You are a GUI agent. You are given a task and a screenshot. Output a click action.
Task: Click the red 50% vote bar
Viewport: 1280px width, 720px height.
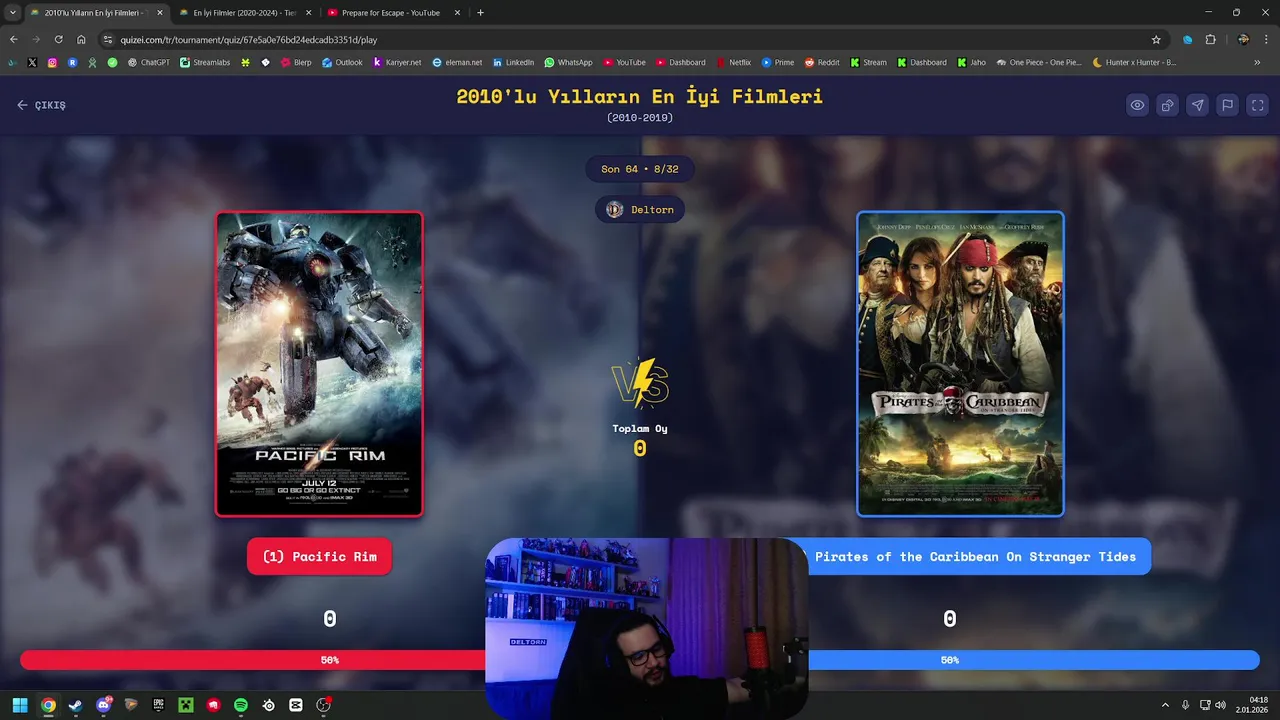point(253,660)
